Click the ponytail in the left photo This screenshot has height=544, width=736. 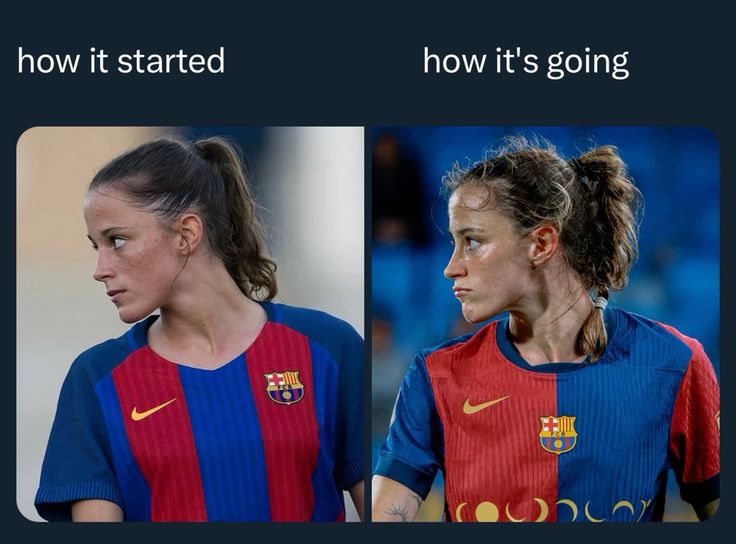click(x=237, y=221)
